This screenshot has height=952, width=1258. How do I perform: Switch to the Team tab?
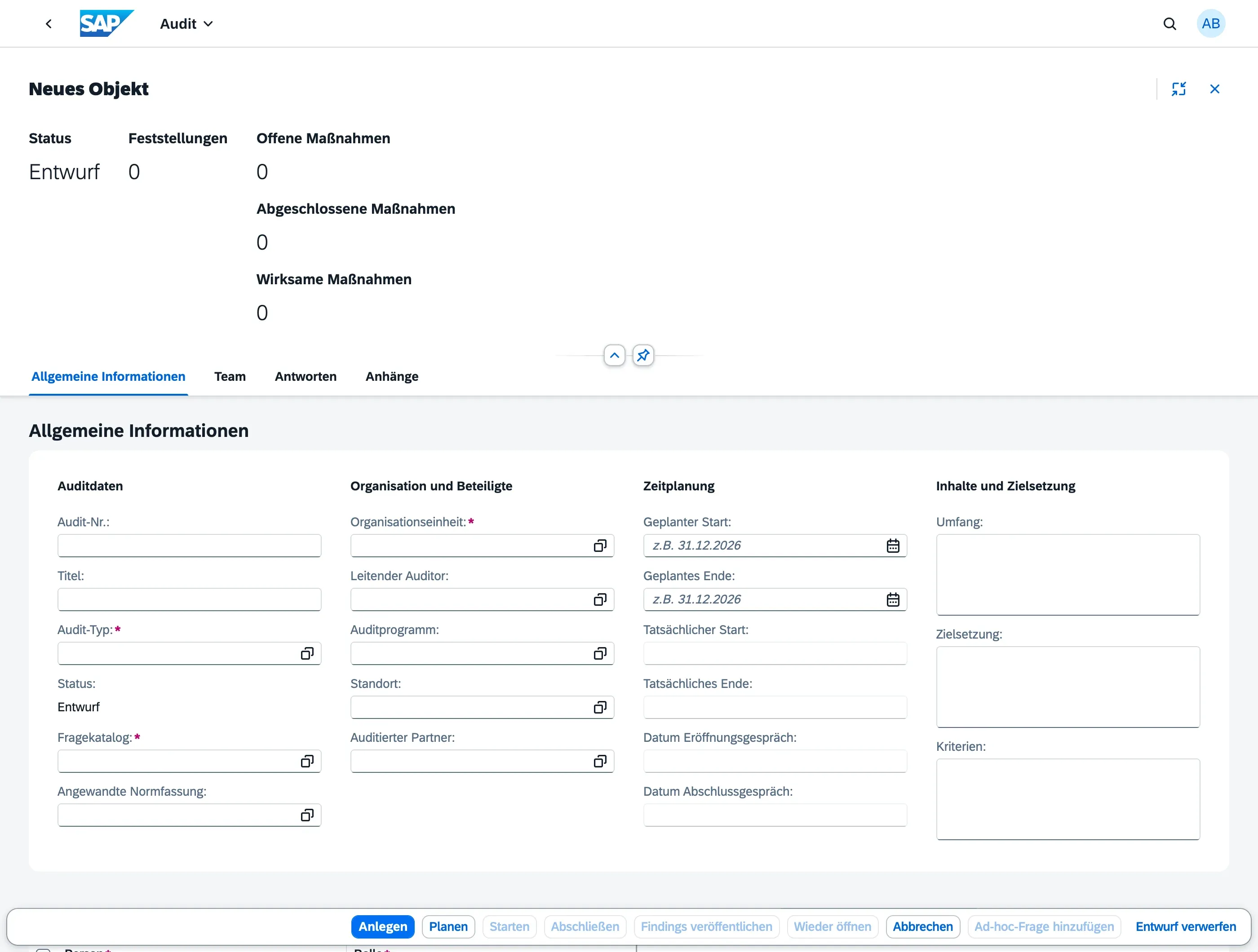coord(230,377)
